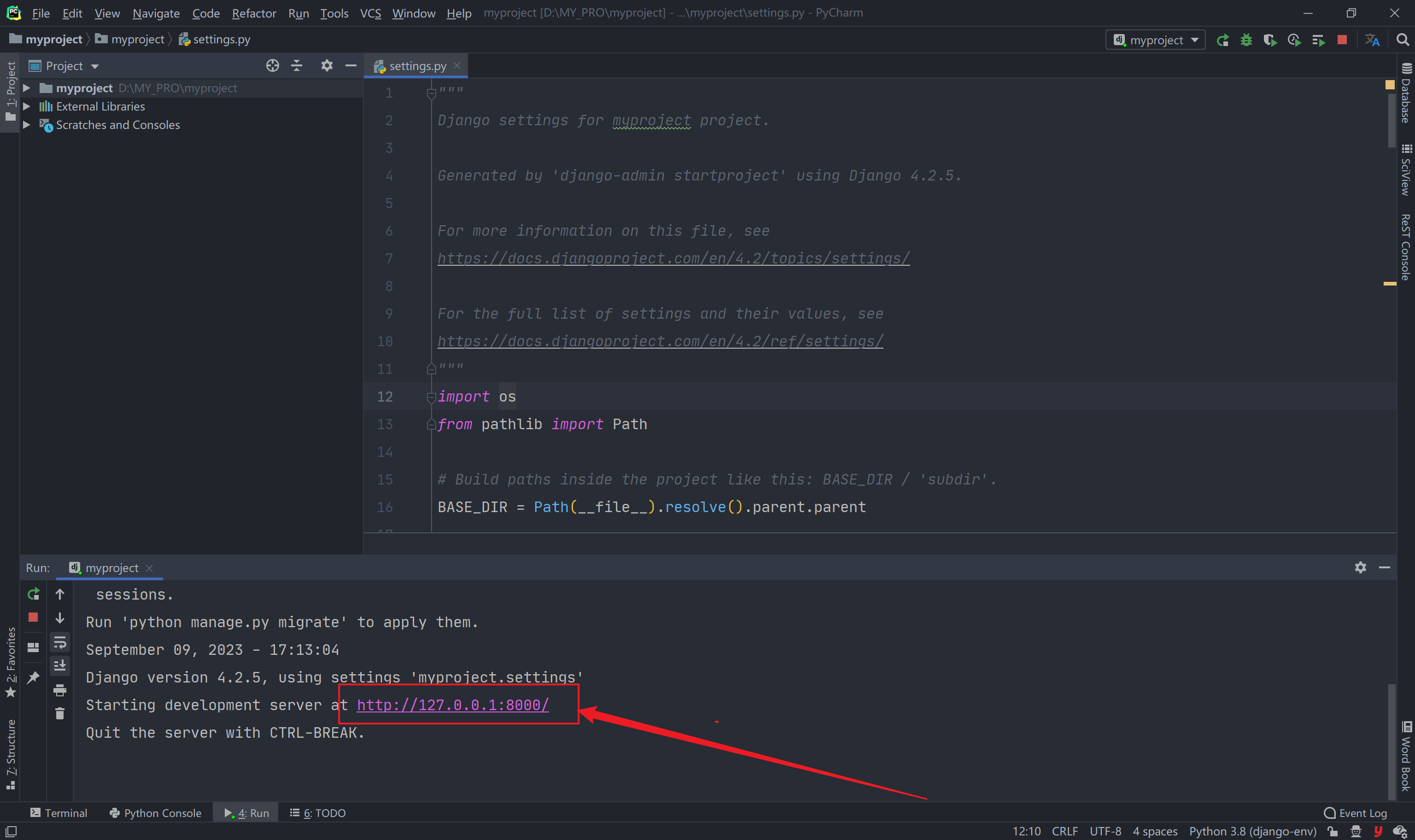
Task: Open the Event Log button
Action: click(1356, 813)
